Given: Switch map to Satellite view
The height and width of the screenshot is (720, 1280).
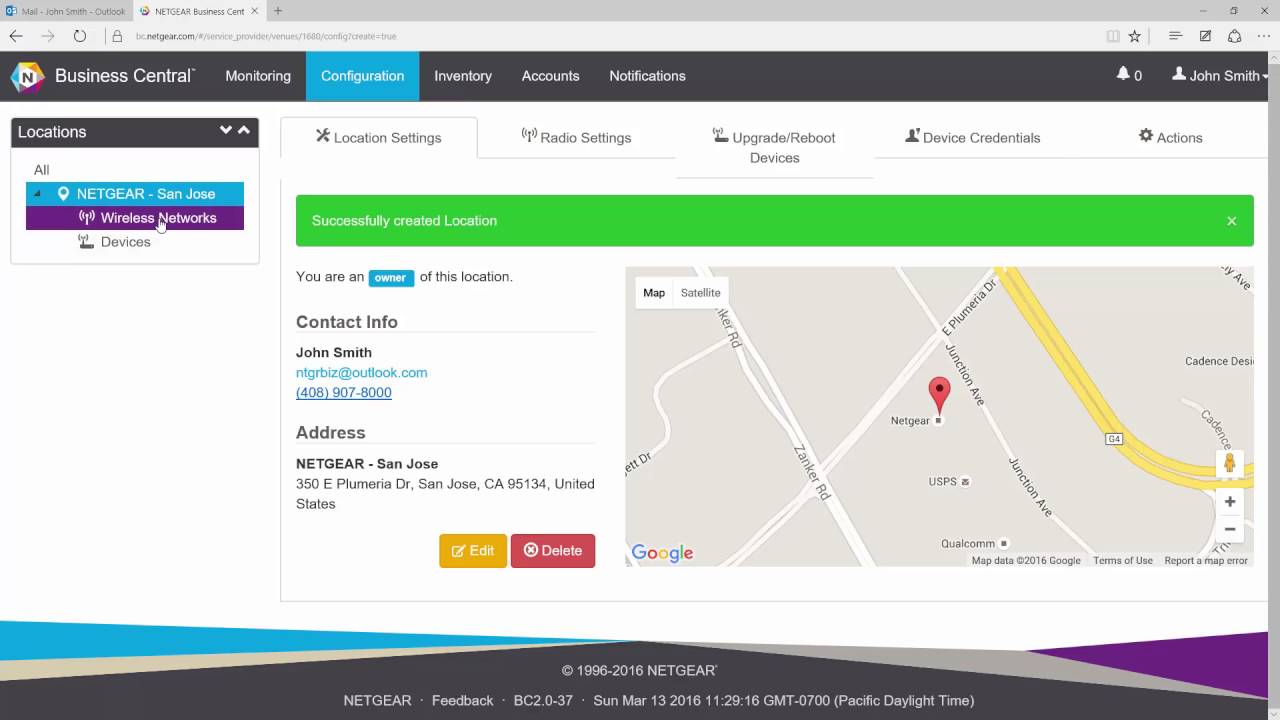Looking at the screenshot, I should coord(700,293).
